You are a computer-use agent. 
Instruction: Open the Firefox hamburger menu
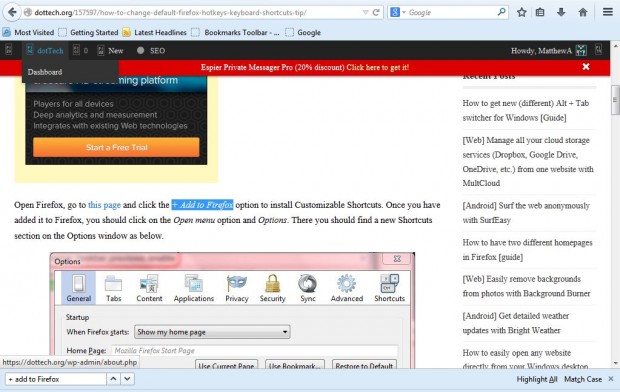coord(608,12)
